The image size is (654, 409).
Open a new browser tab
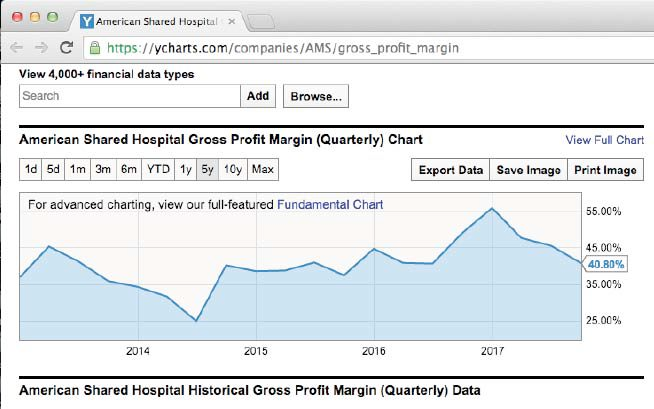[x=261, y=22]
